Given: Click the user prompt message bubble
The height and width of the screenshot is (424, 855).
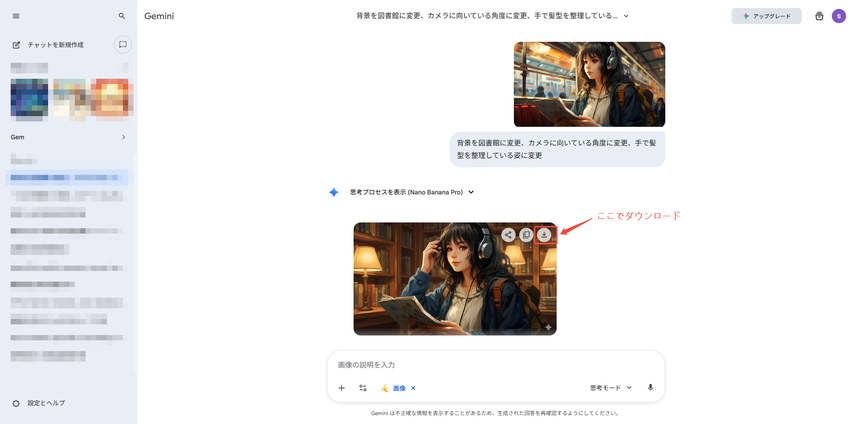Looking at the screenshot, I should coord(557,149).
